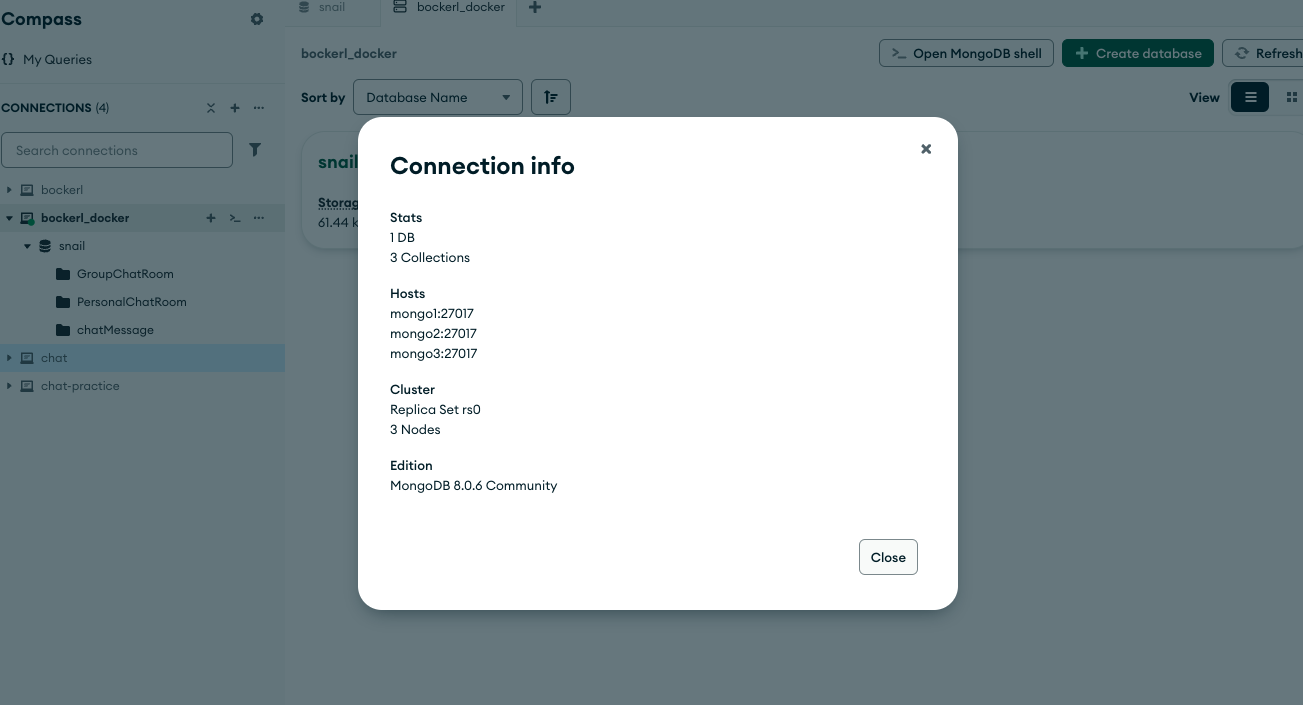Viewport: 1303px width, 705px height.
Task: Click the mongo2:27017 host text
Action: (433, 334)
